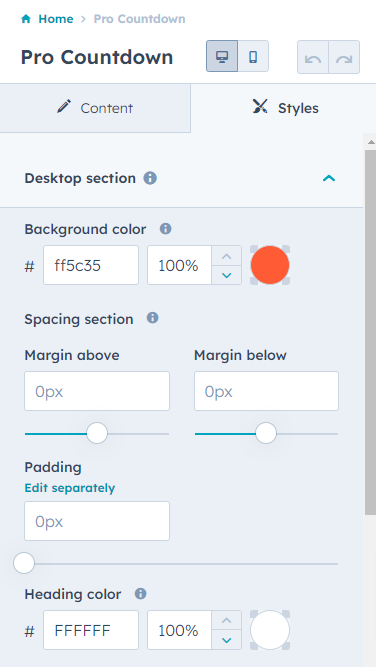Click the Home breadcrumb house icon
Screen dimensions: 376x667
click(26, 19)
